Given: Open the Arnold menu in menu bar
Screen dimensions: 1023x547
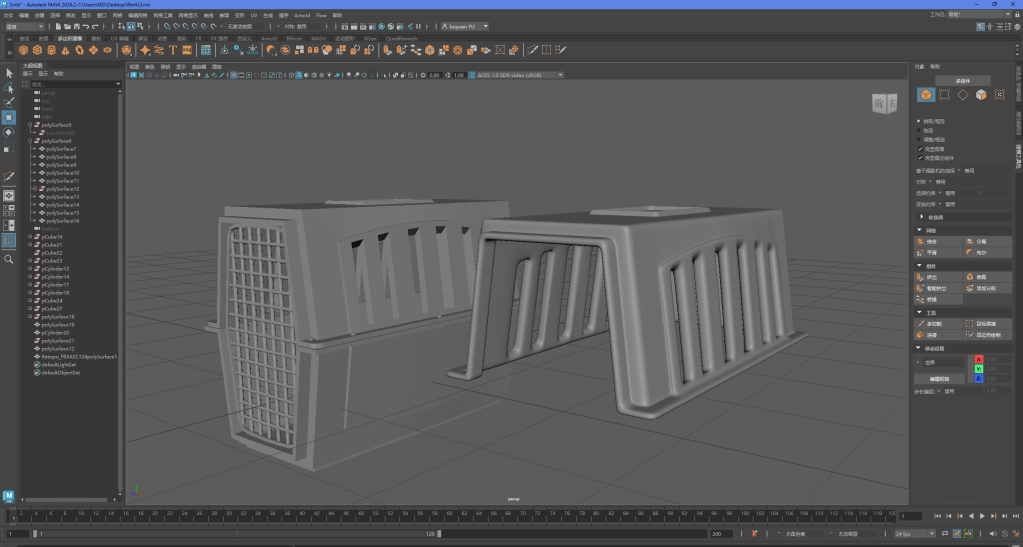Looking at the screenshot, I should (302, 16).
